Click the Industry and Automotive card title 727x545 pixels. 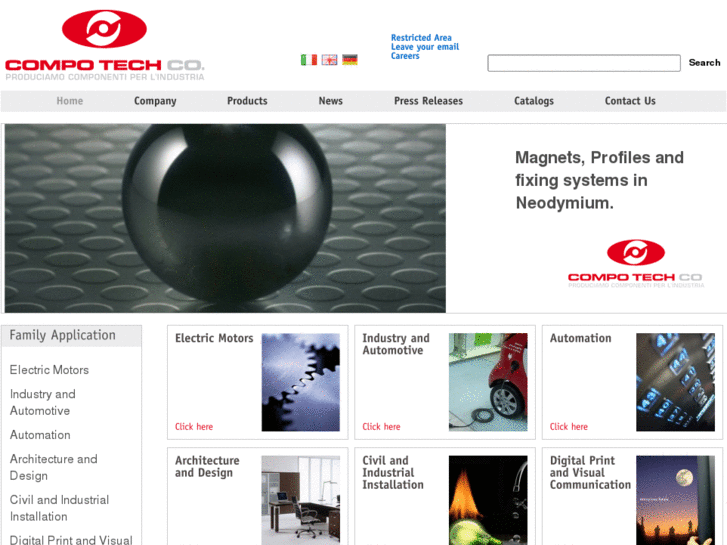[x=396, y=344]
